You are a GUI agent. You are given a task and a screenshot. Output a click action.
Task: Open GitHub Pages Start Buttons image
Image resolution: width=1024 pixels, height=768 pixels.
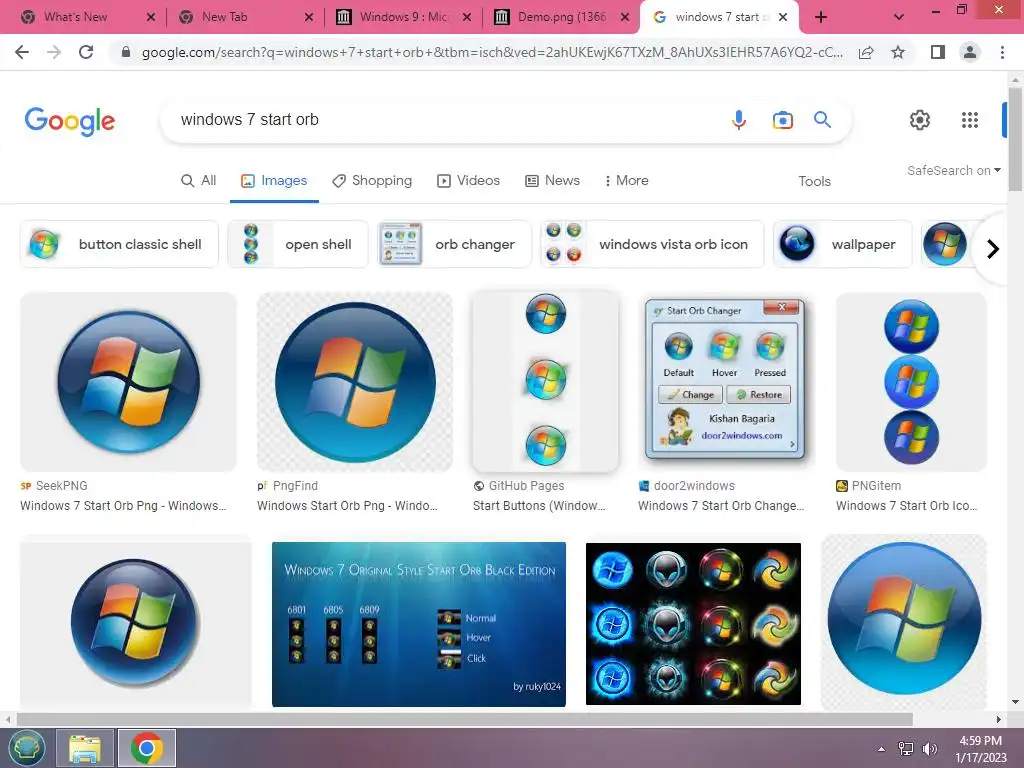(x=545, y=382)
